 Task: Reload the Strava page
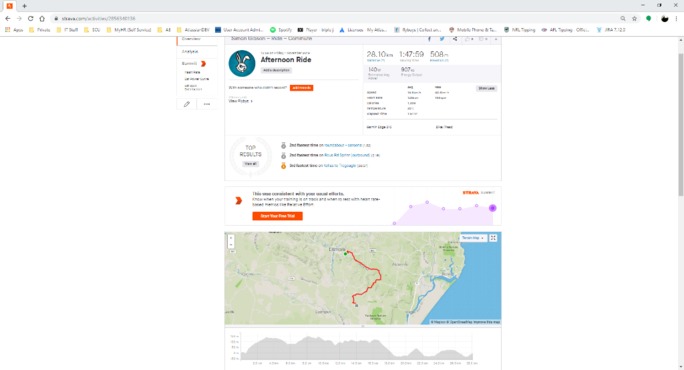coord(30,19)
